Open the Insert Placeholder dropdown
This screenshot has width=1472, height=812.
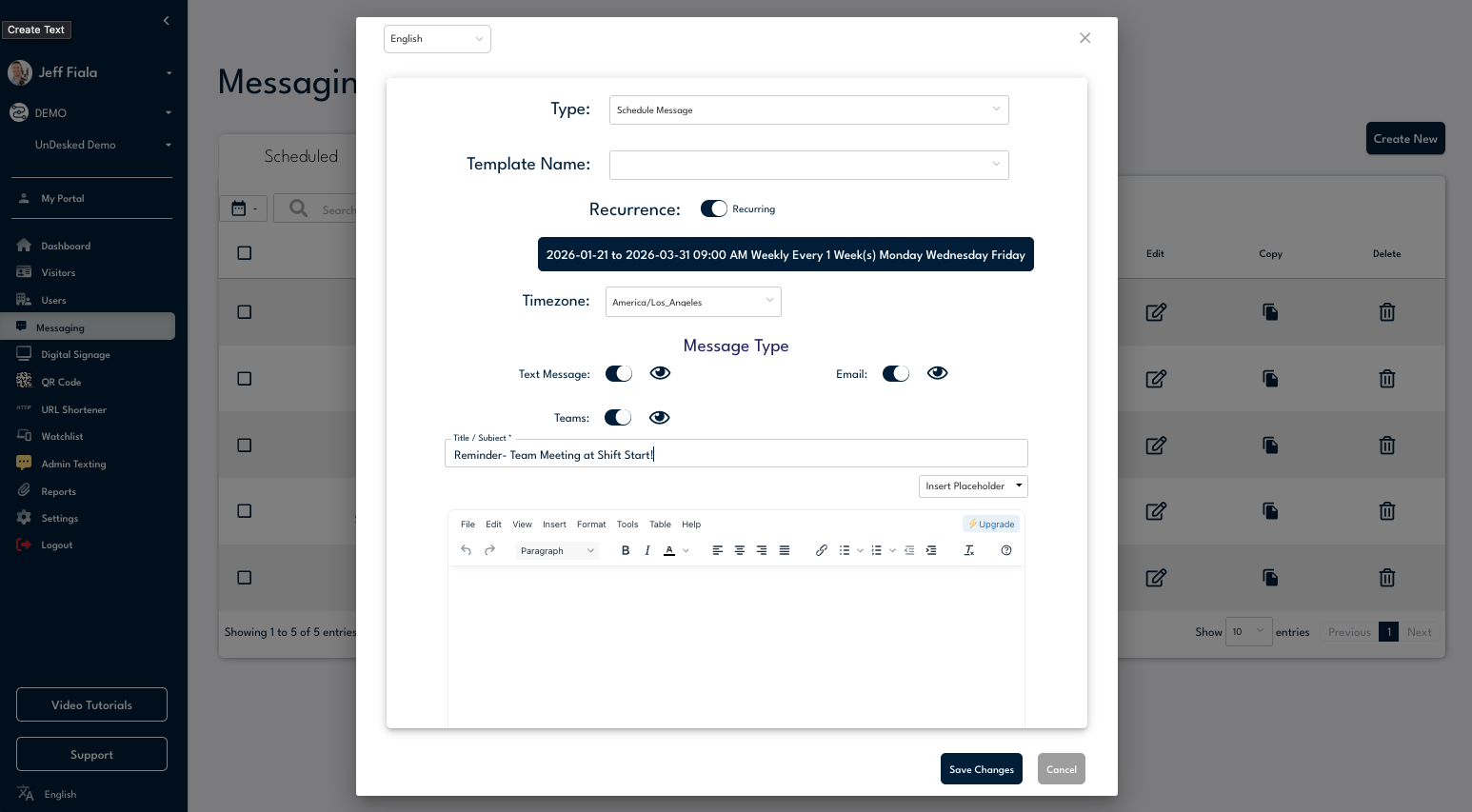click(973, 485)
